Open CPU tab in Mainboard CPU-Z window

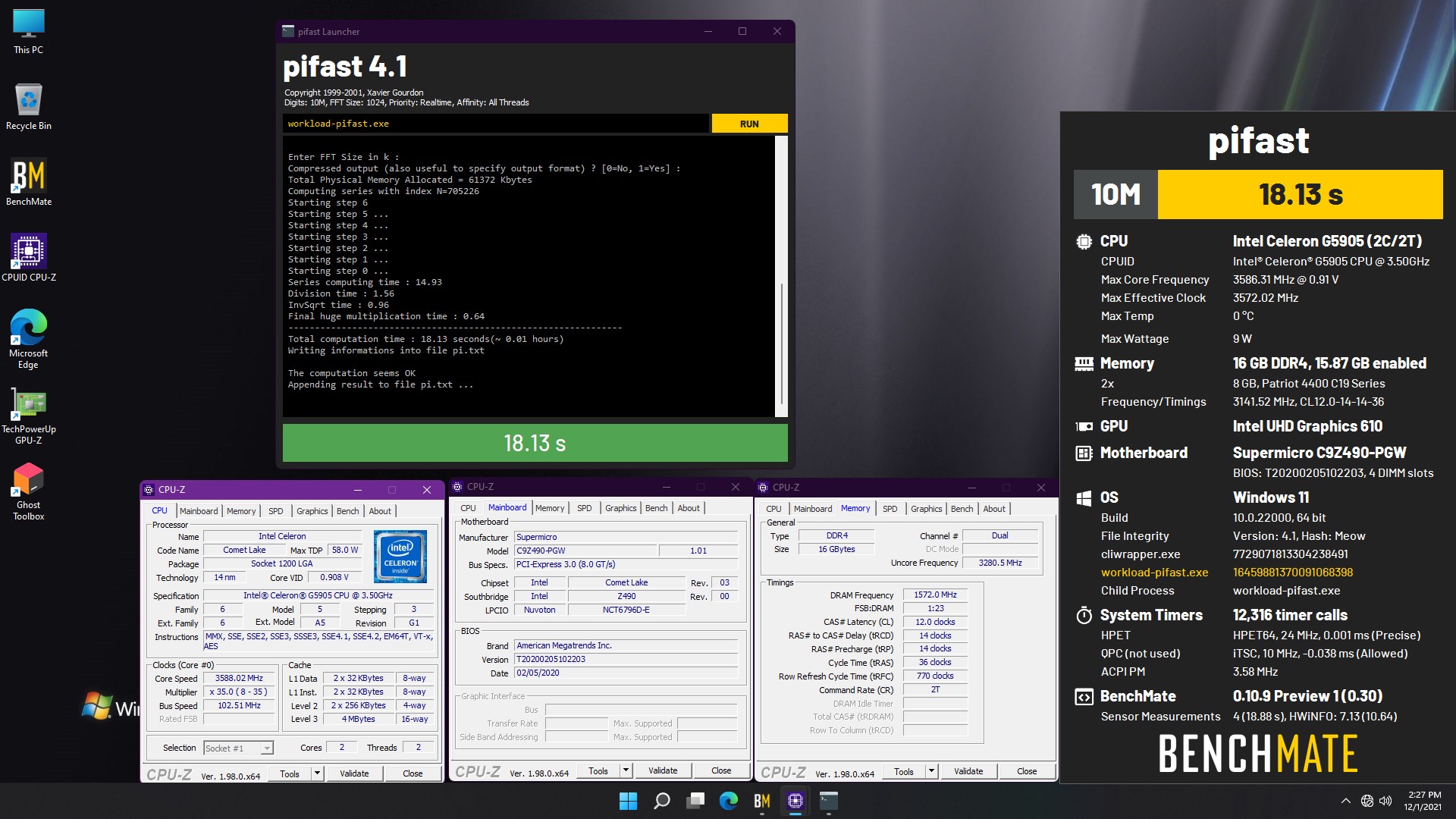coord(469,508)
